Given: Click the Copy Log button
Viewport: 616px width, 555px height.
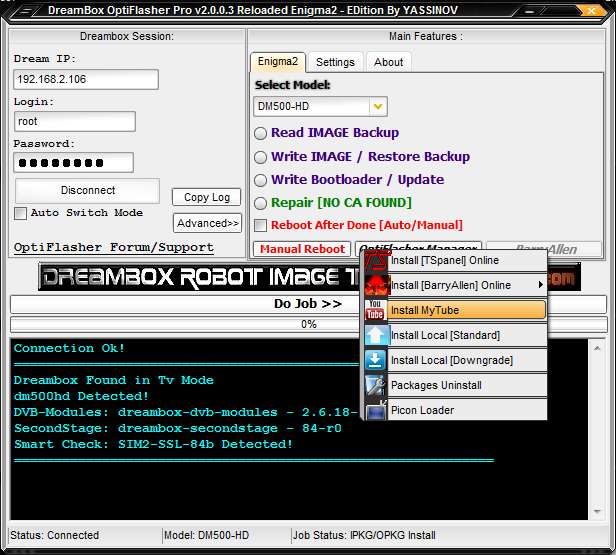Looking at the screenshot, I should pos(207,197).
